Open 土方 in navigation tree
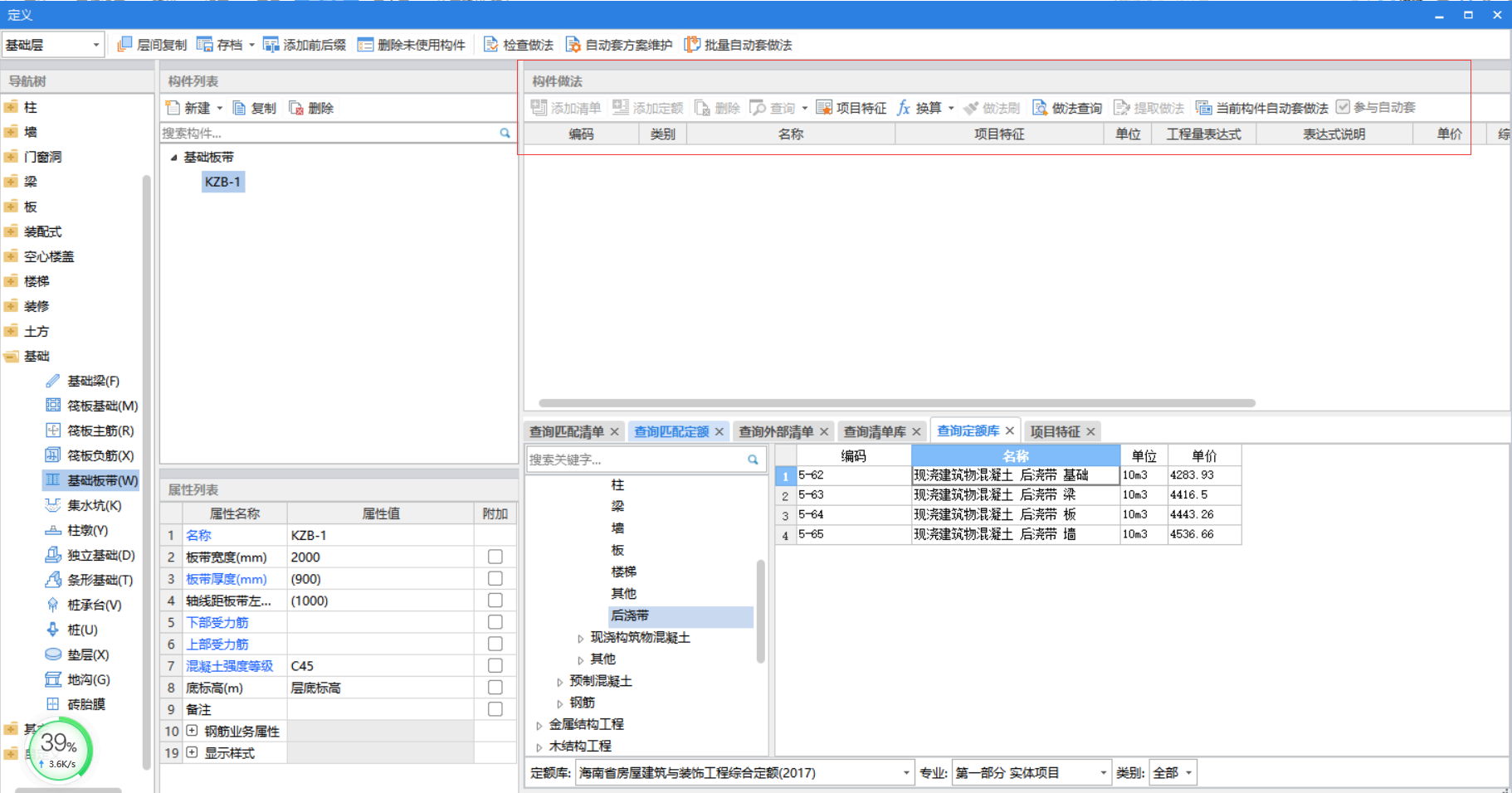 pos(37,331)
